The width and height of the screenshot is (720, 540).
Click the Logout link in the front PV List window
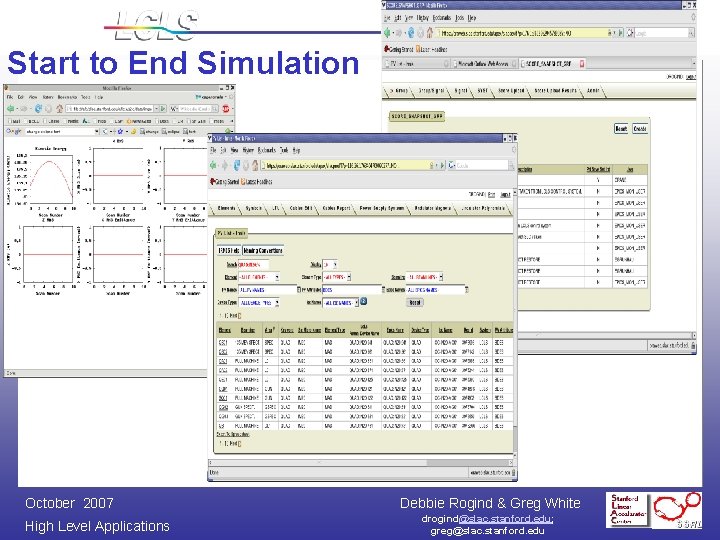(x=505, y=195)
